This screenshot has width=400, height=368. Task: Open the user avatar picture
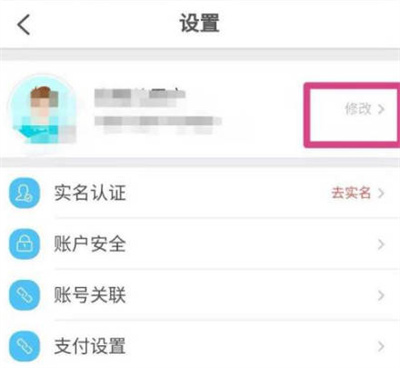tap(43, 110)
